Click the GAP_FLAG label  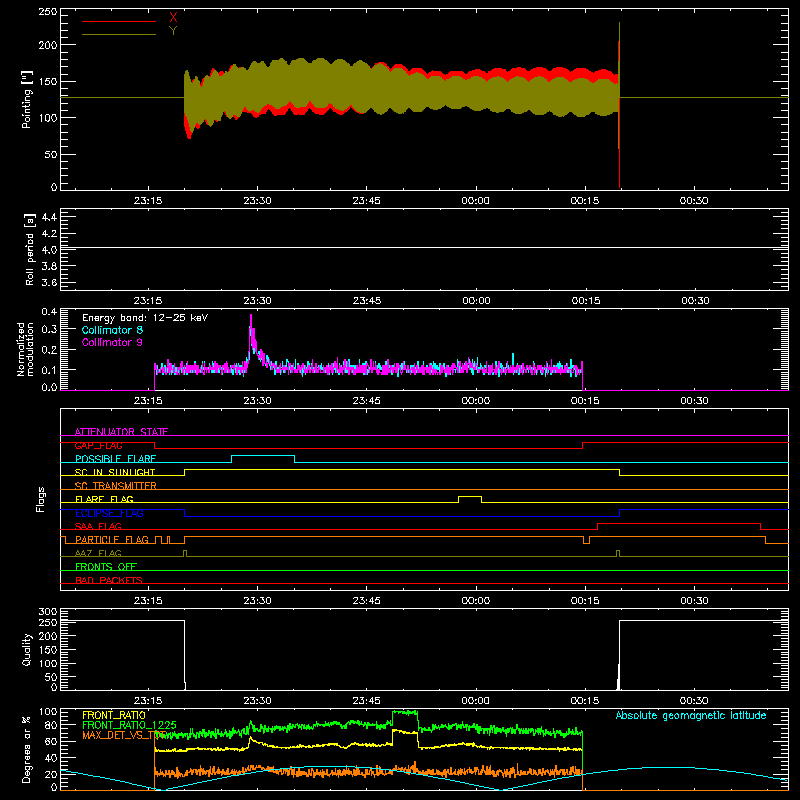(98, 445)
